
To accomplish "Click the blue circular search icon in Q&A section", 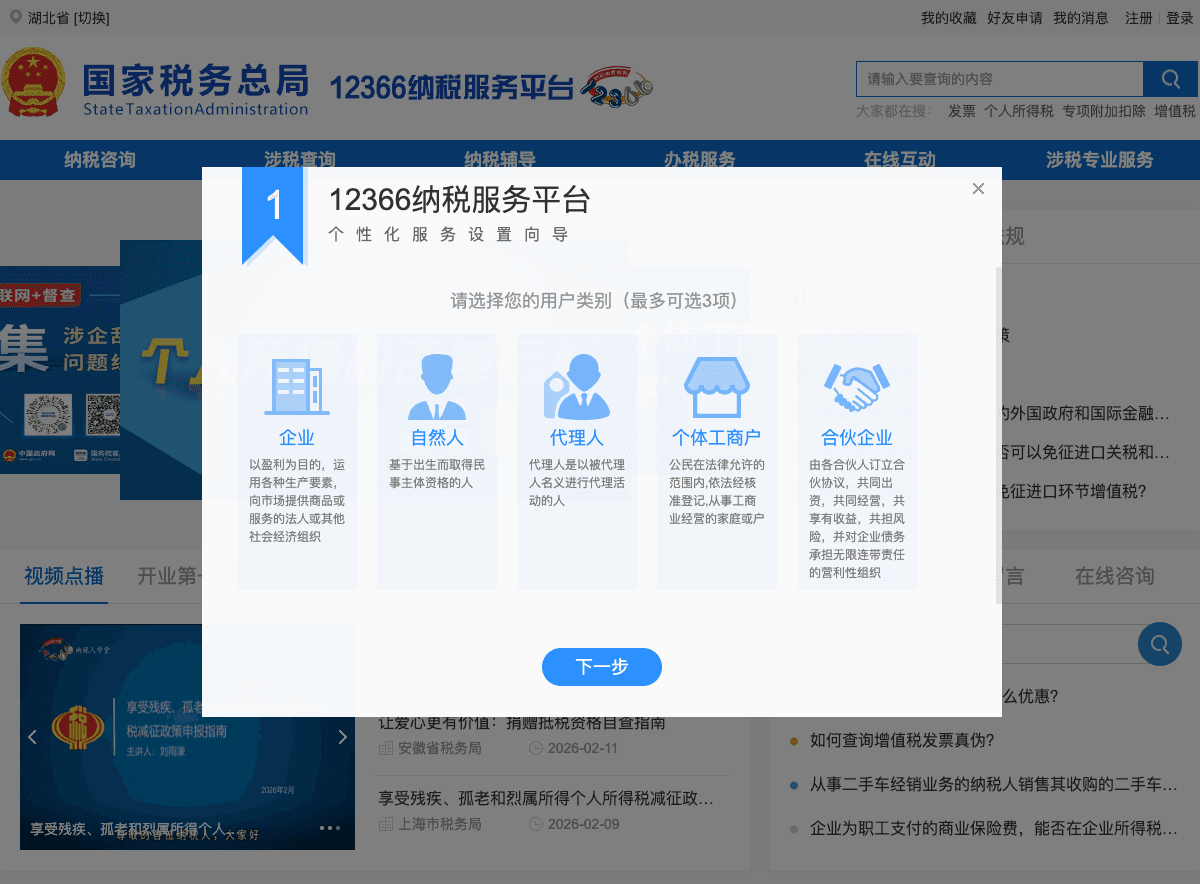I will click(x=1159, y=644).
